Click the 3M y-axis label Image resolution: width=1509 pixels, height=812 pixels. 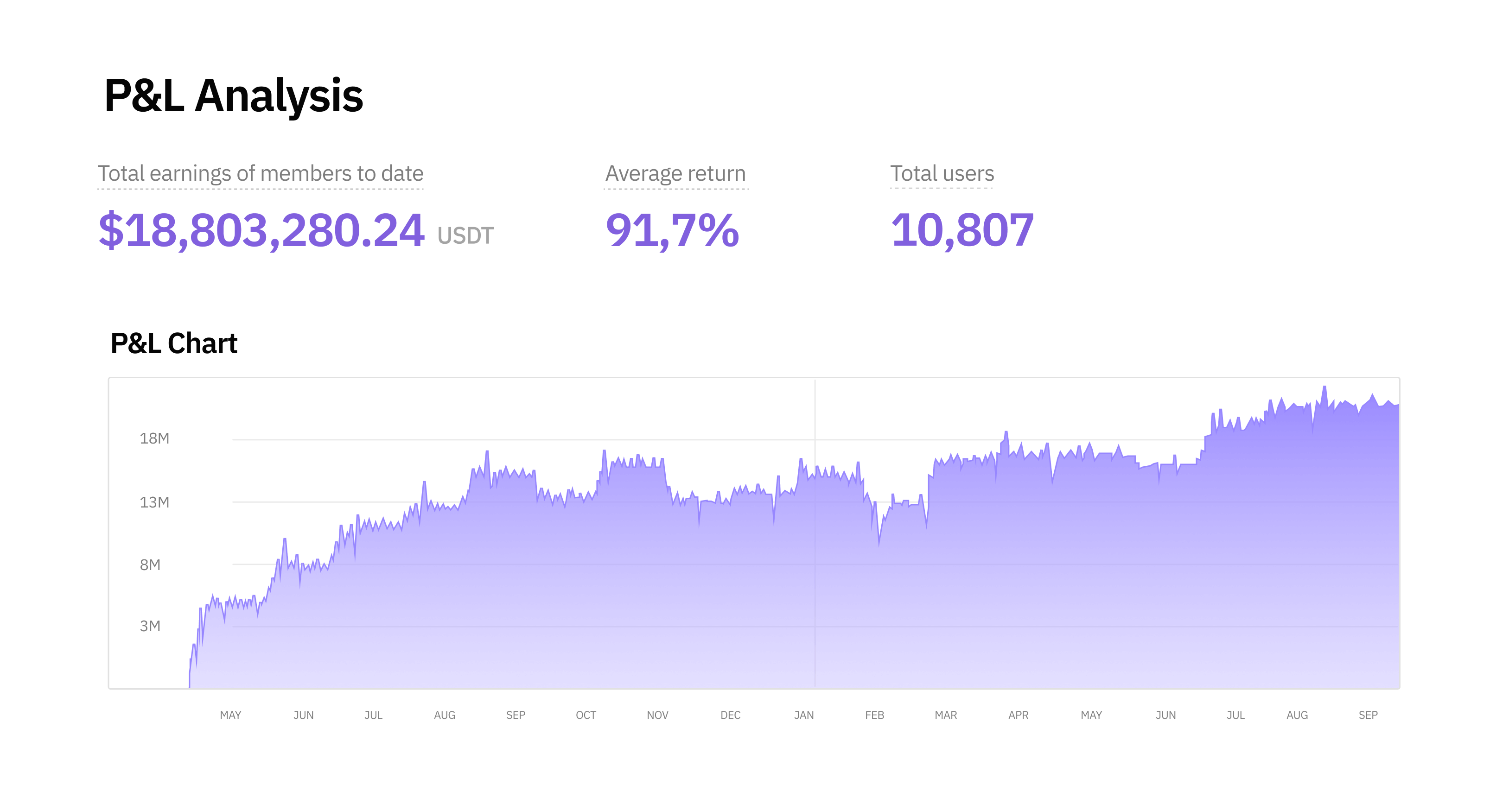(x=150, y=626)
